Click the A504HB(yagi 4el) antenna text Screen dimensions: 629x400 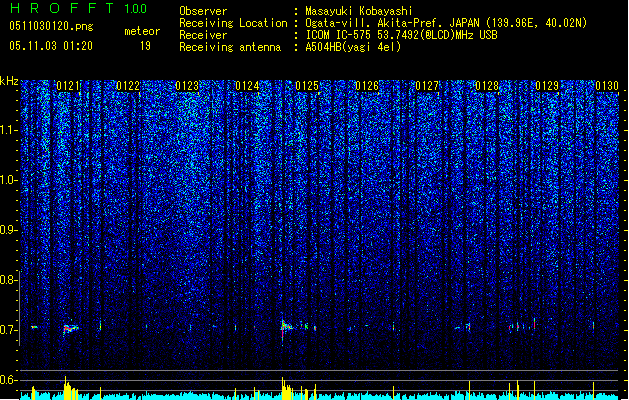pos(353,47)
